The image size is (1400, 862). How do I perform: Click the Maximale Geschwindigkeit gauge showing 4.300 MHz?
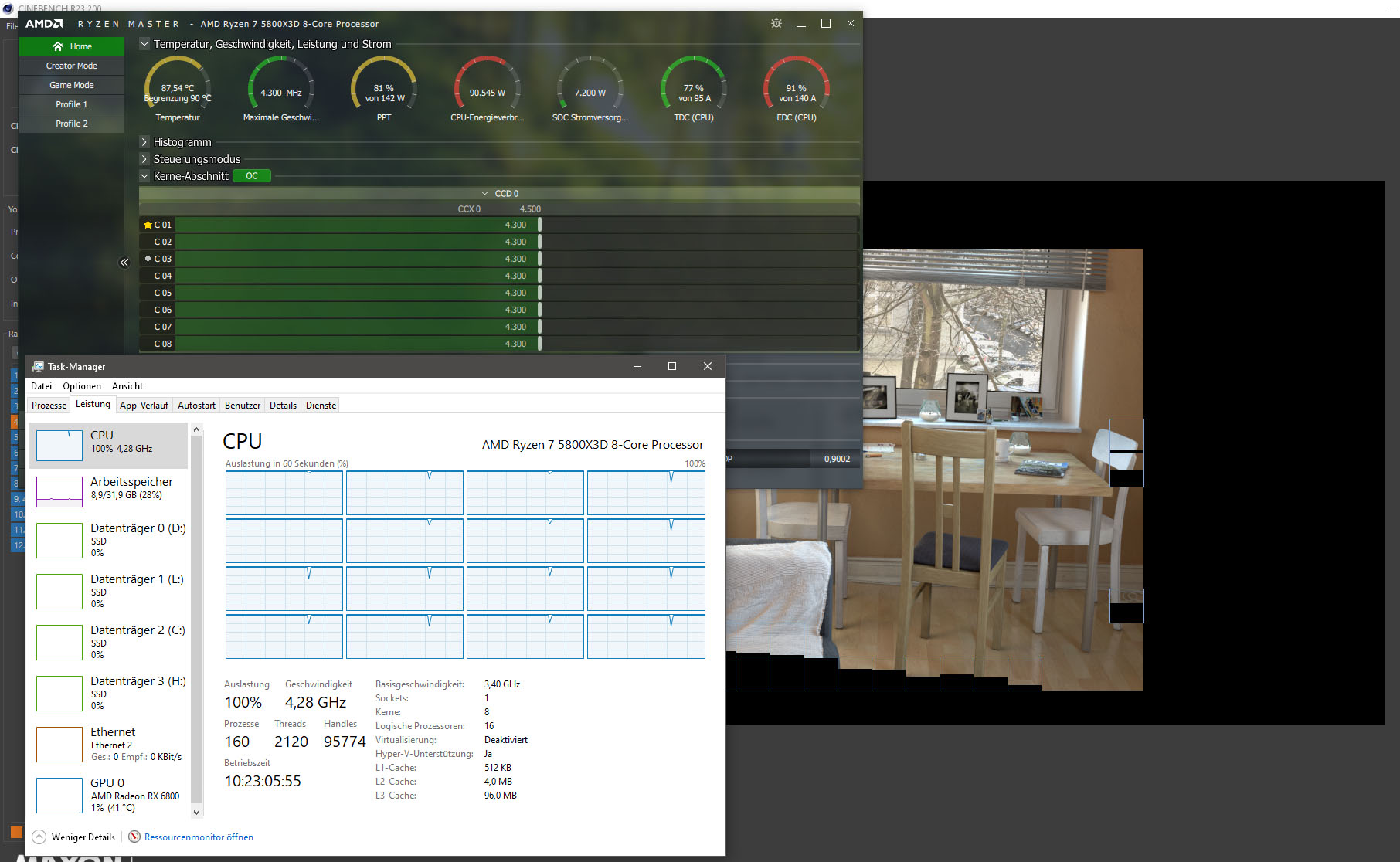point(280,83)
